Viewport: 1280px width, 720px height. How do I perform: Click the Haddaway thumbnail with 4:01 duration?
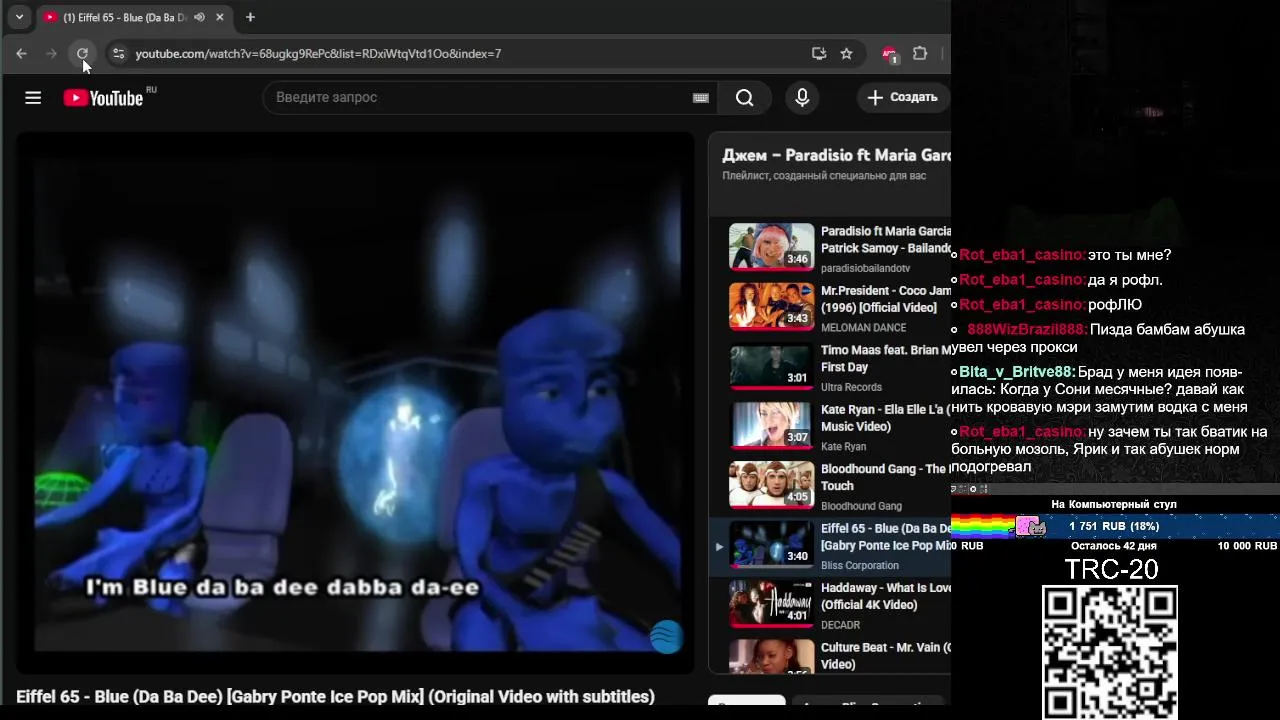click(x=771, y=604)
